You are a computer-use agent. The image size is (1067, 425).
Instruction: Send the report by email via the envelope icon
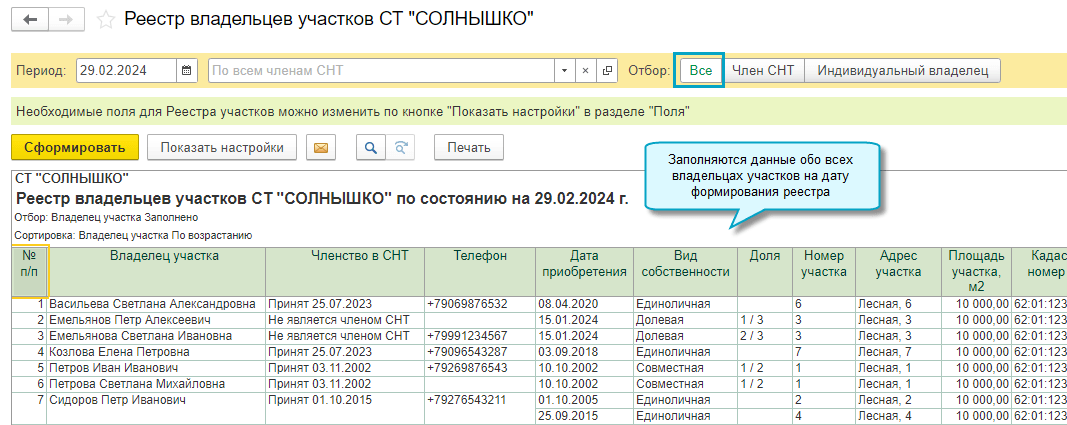point(321,148)
